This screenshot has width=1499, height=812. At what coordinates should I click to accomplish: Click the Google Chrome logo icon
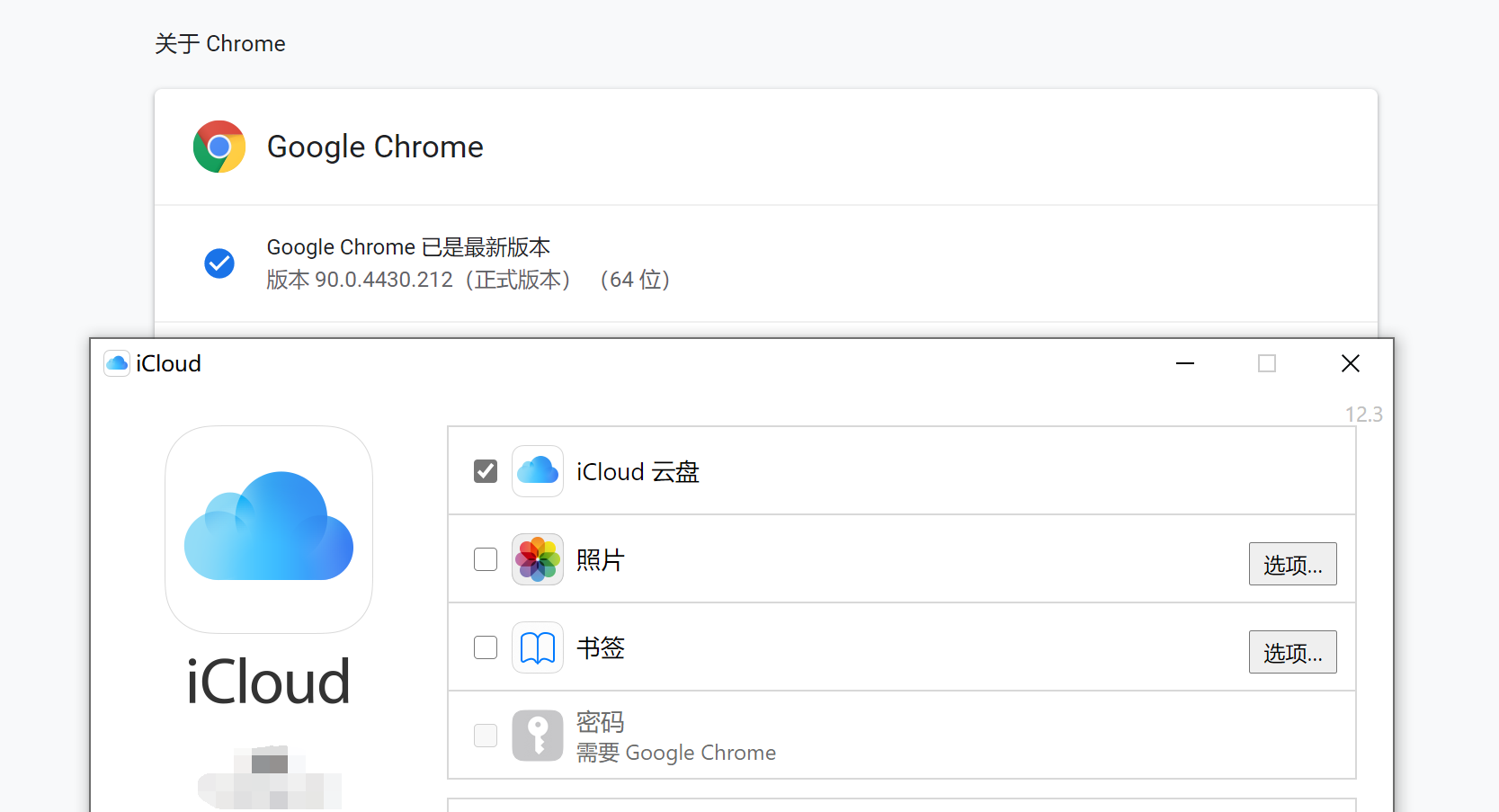pyautogui.click(x=219, y=147)
